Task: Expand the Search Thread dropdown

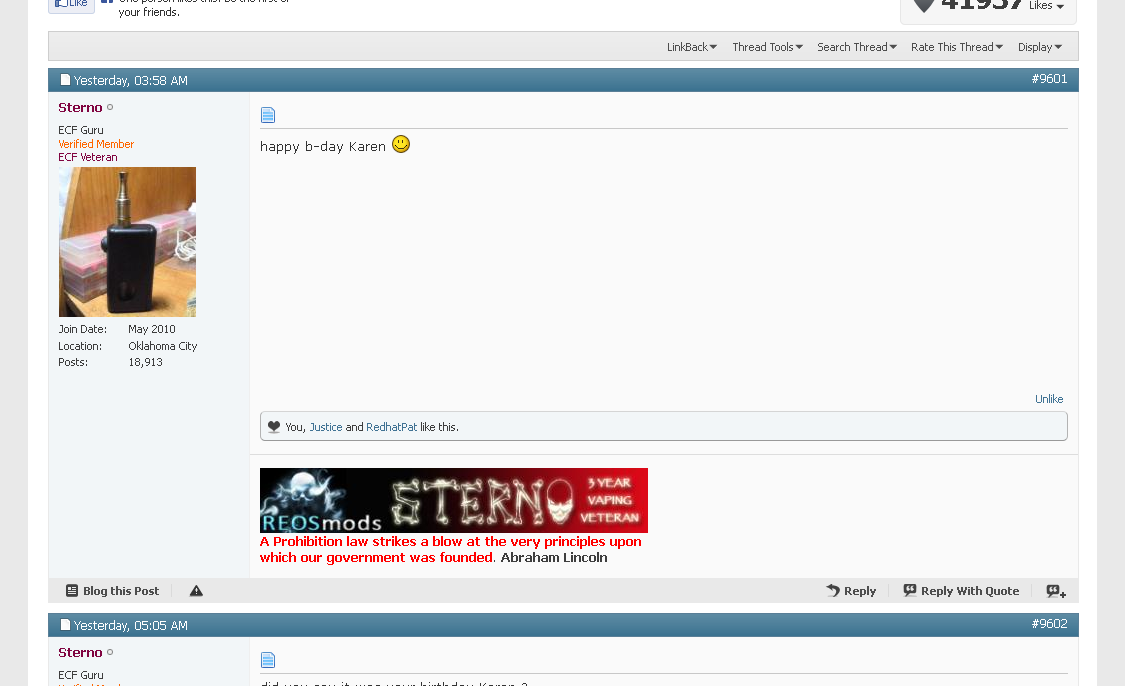Action: 857,47
